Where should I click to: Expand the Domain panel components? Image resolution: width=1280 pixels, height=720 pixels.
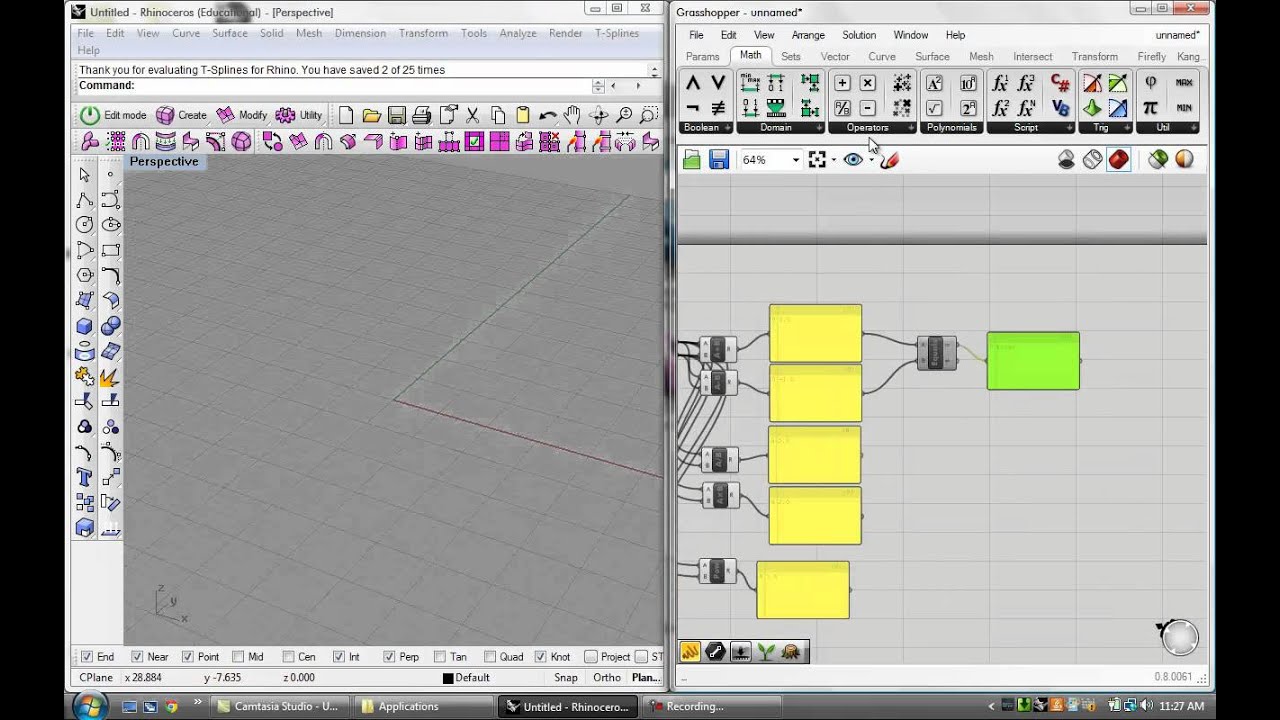820,128
